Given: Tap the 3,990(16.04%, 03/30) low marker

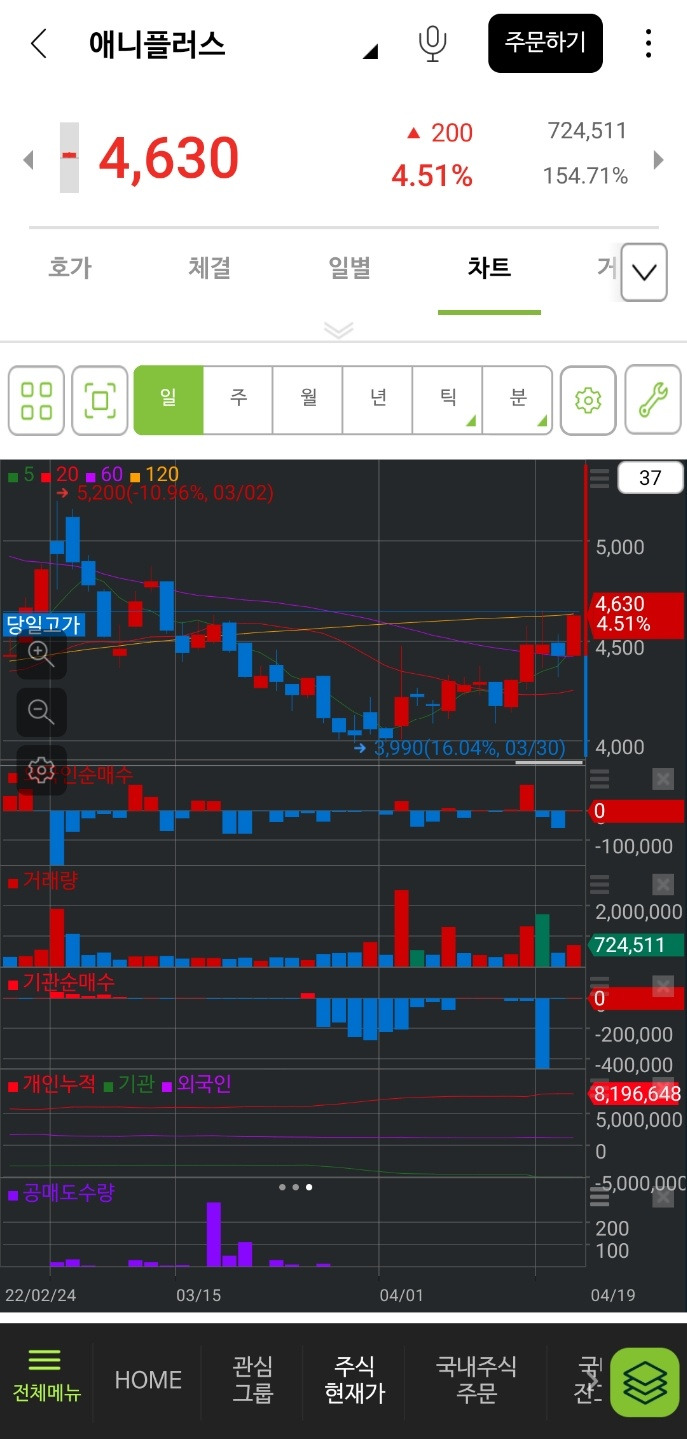Looking at the screenshot, I should click(x=461, y=747).
